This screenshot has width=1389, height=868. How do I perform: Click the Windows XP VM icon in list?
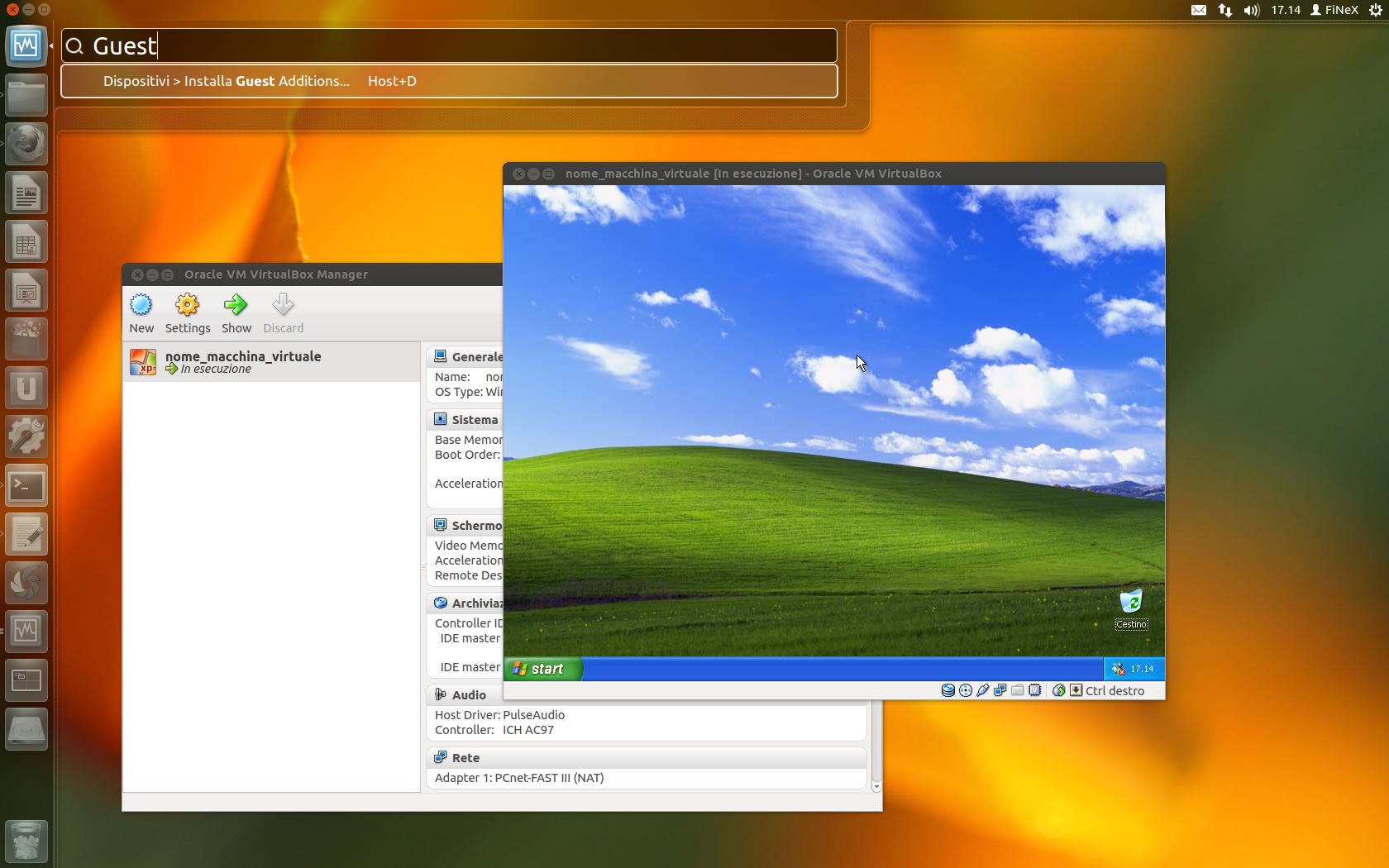tap(143, 362)
